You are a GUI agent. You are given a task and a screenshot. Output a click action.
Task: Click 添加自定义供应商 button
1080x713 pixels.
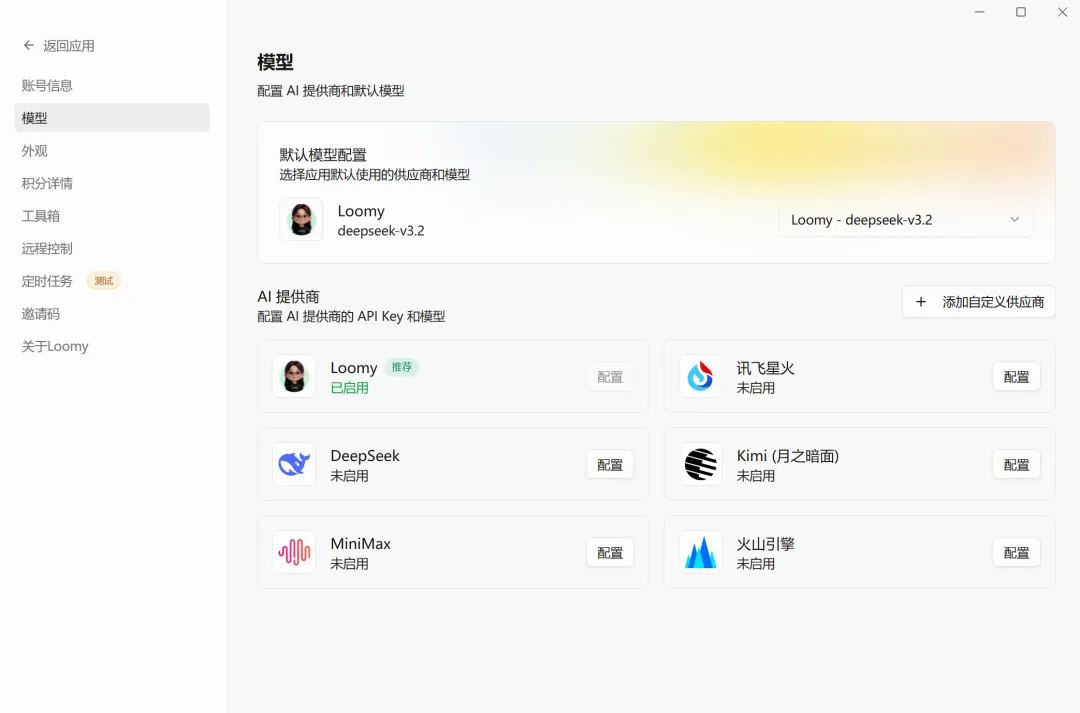pyautogui.click(x=979, y=302)
